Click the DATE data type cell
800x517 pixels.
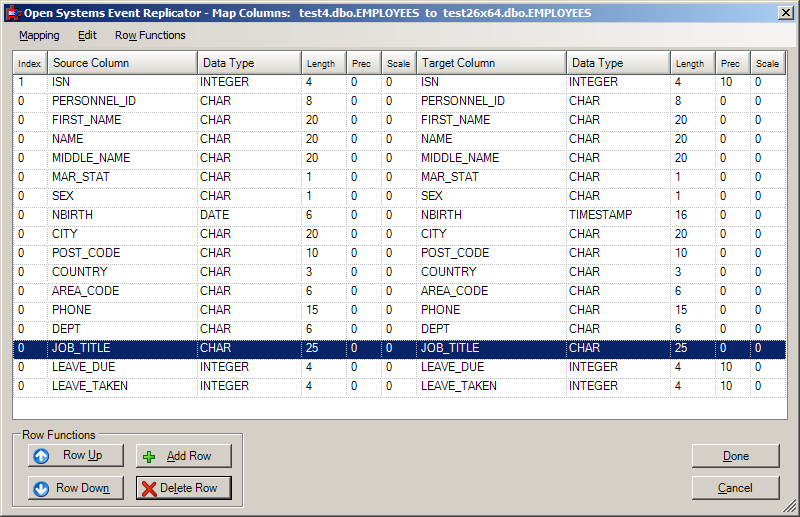pos(249,215)
